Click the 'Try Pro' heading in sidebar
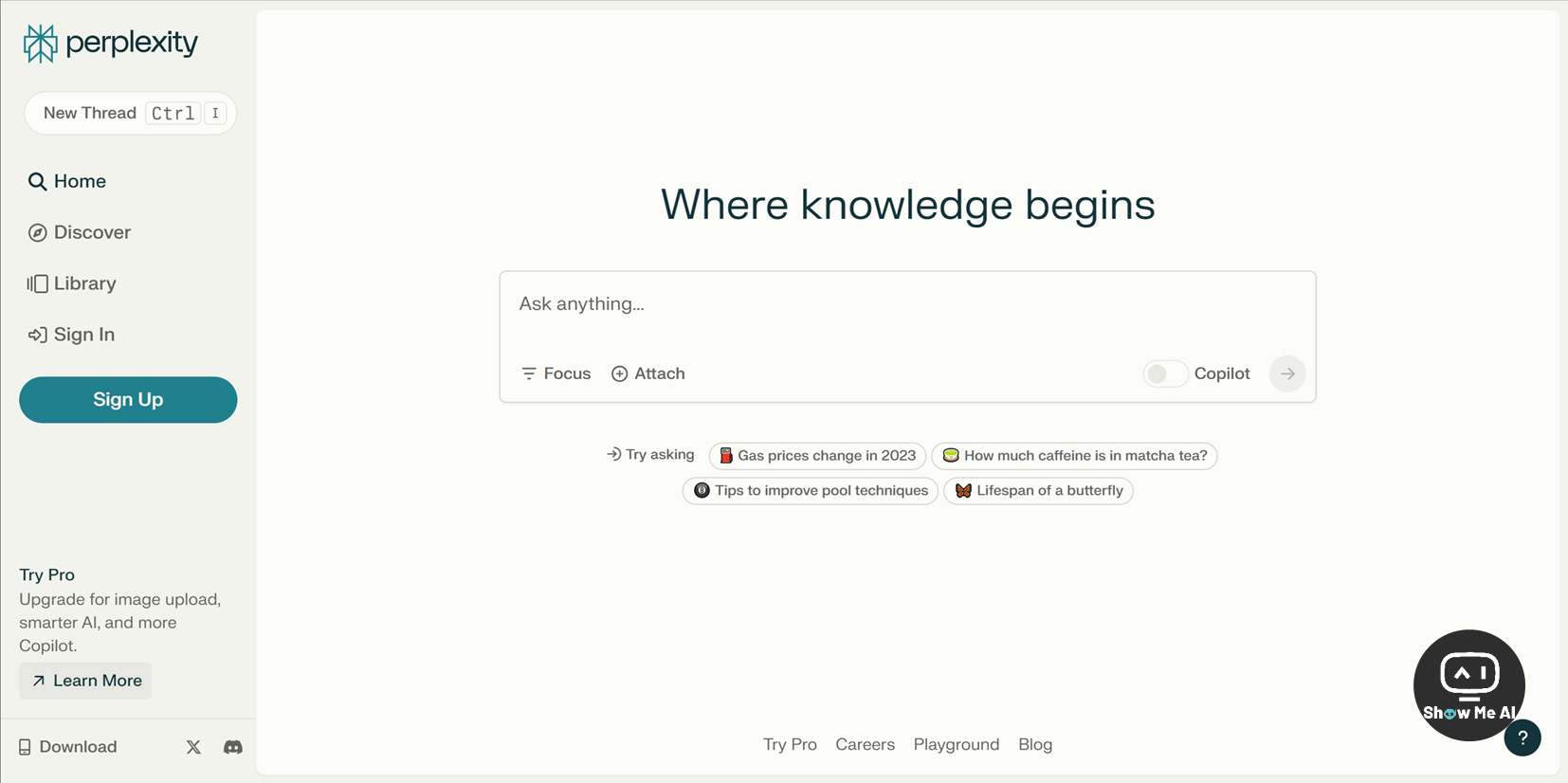 (47, 574)
